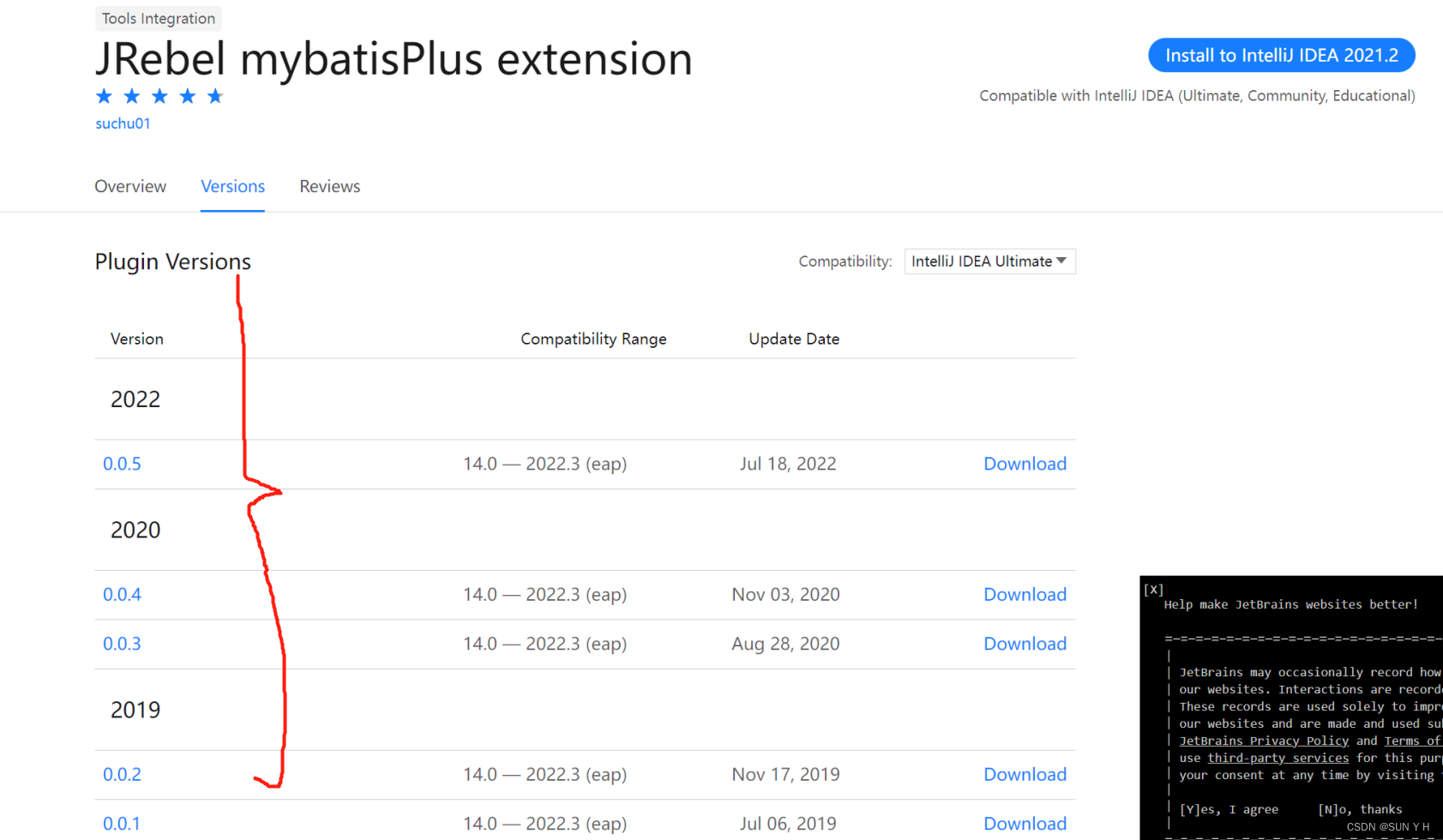Install plugin to IntelliJ IDEA 2021.2
Image resolution: width=1443 pixels, height=840 pixels.
click(x=1281, y=56)
